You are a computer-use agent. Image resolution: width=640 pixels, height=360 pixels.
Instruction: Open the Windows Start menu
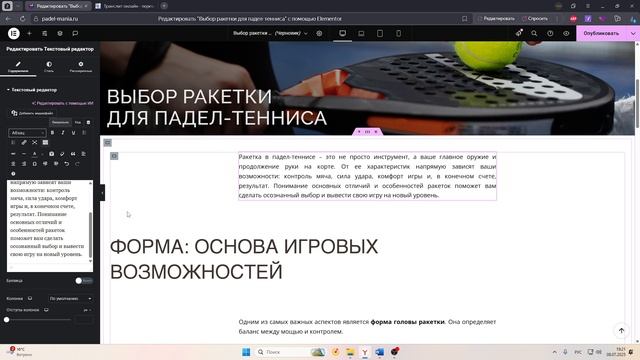tap(246, 352)
